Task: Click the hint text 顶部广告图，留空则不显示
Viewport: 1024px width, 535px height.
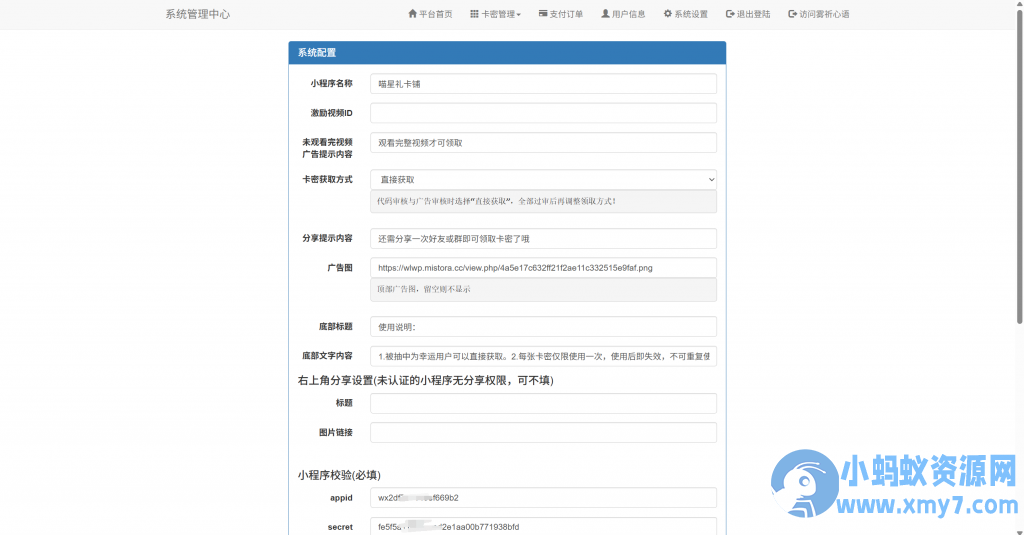Action: click(x=423, y=289)
